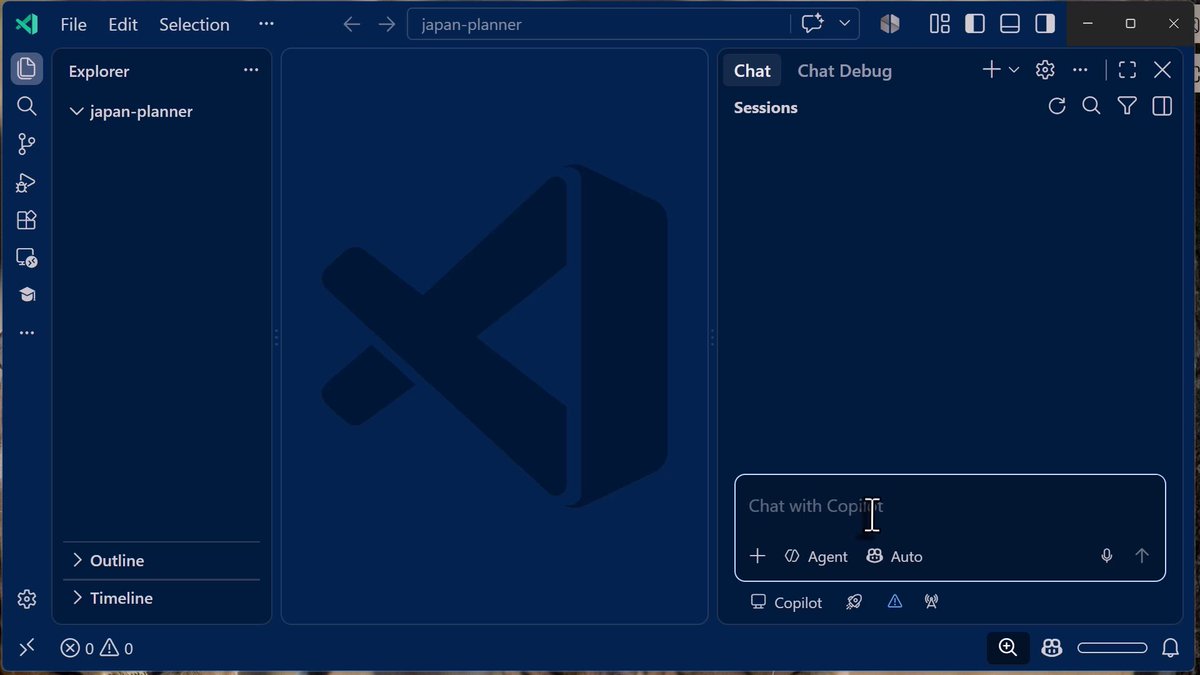Open the File menu

[x=73, y=24]
